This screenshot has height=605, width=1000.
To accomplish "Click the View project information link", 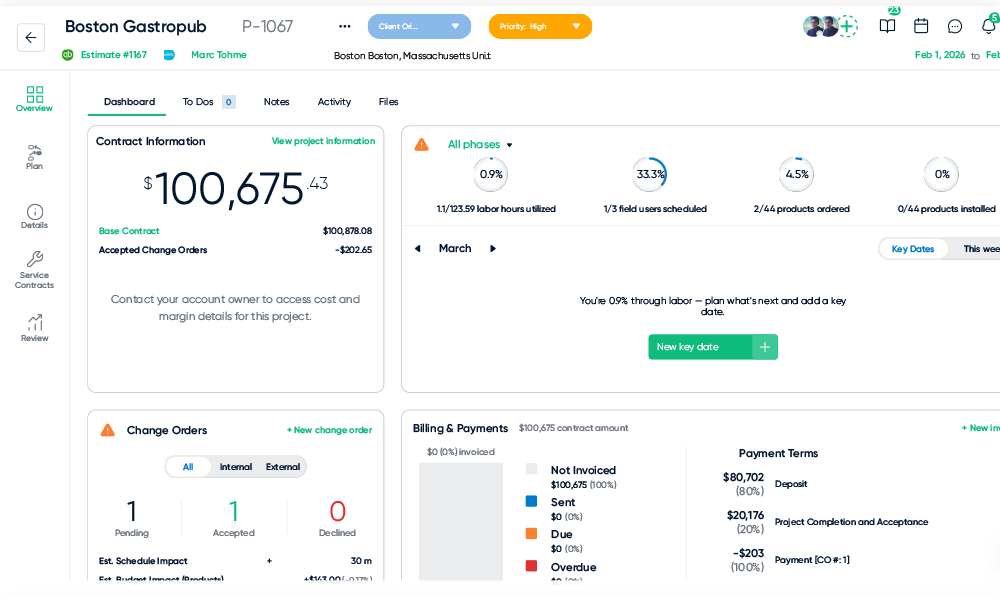I will [323, 141].
